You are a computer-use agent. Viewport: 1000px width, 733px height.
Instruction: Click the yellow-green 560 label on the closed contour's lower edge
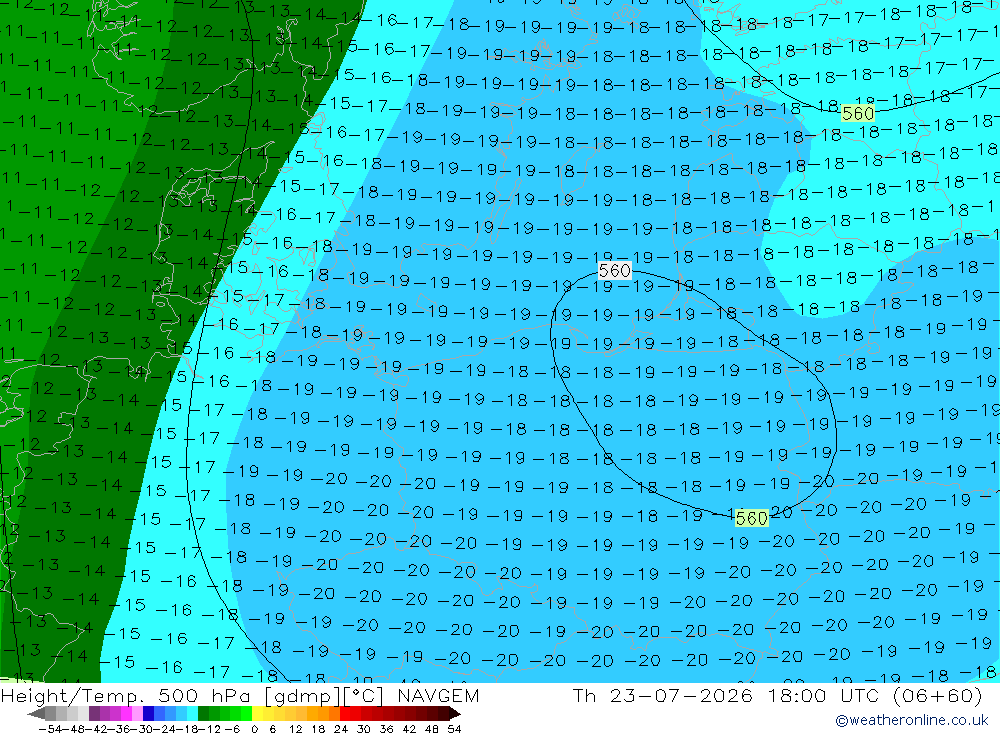pos(751,518)
